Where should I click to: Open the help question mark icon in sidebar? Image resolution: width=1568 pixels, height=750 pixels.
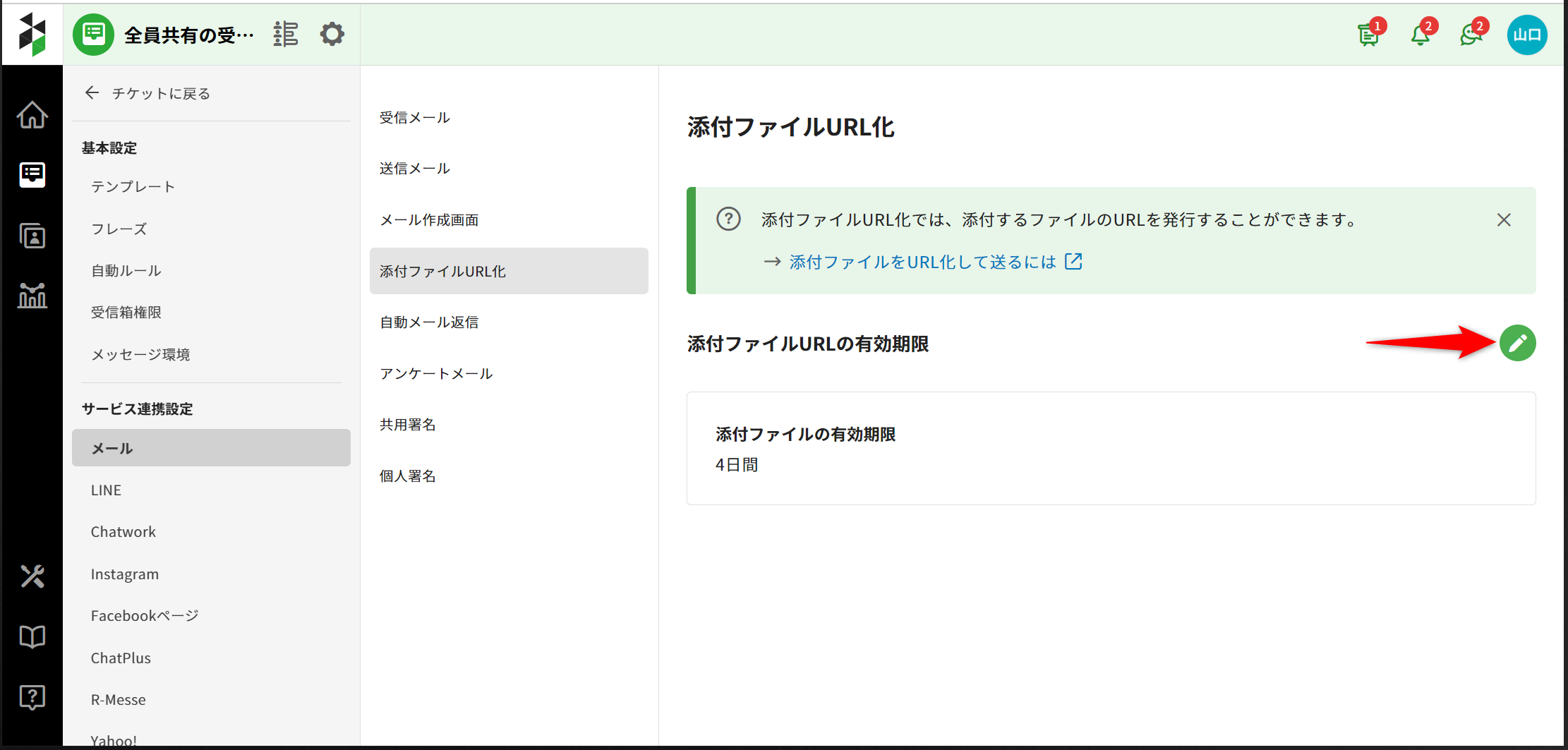[32, 697]
